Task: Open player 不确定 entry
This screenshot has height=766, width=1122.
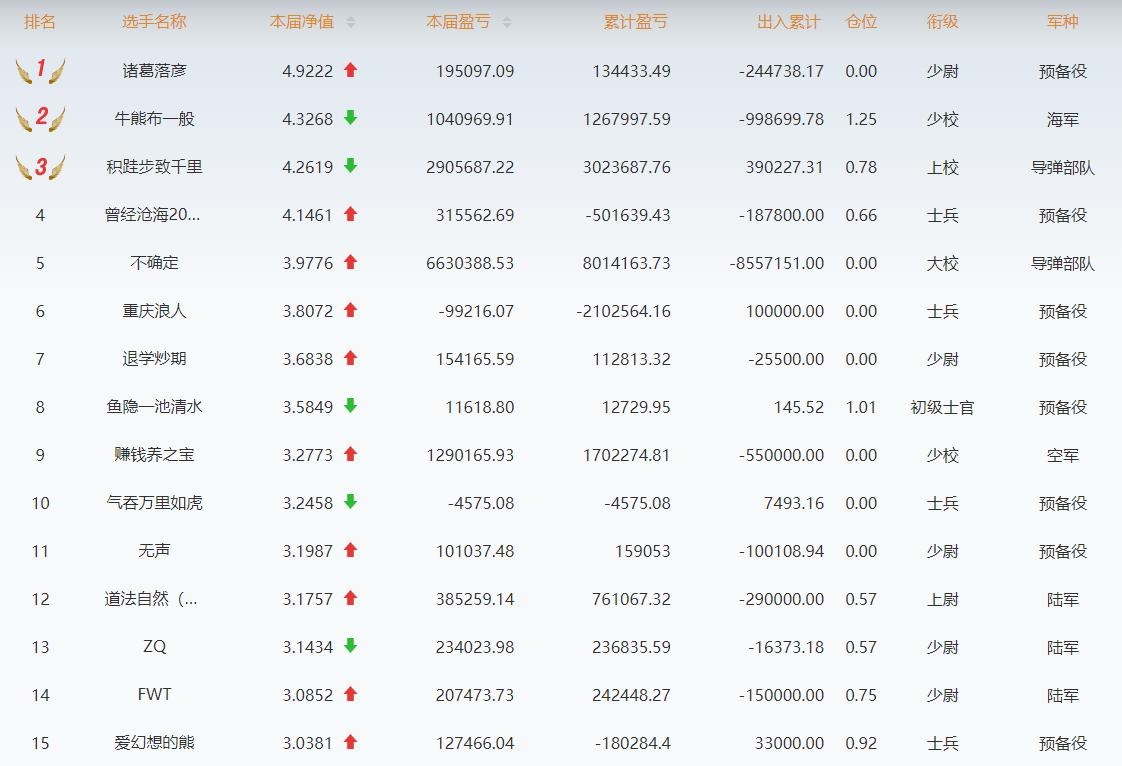Action: click(154, 263)
